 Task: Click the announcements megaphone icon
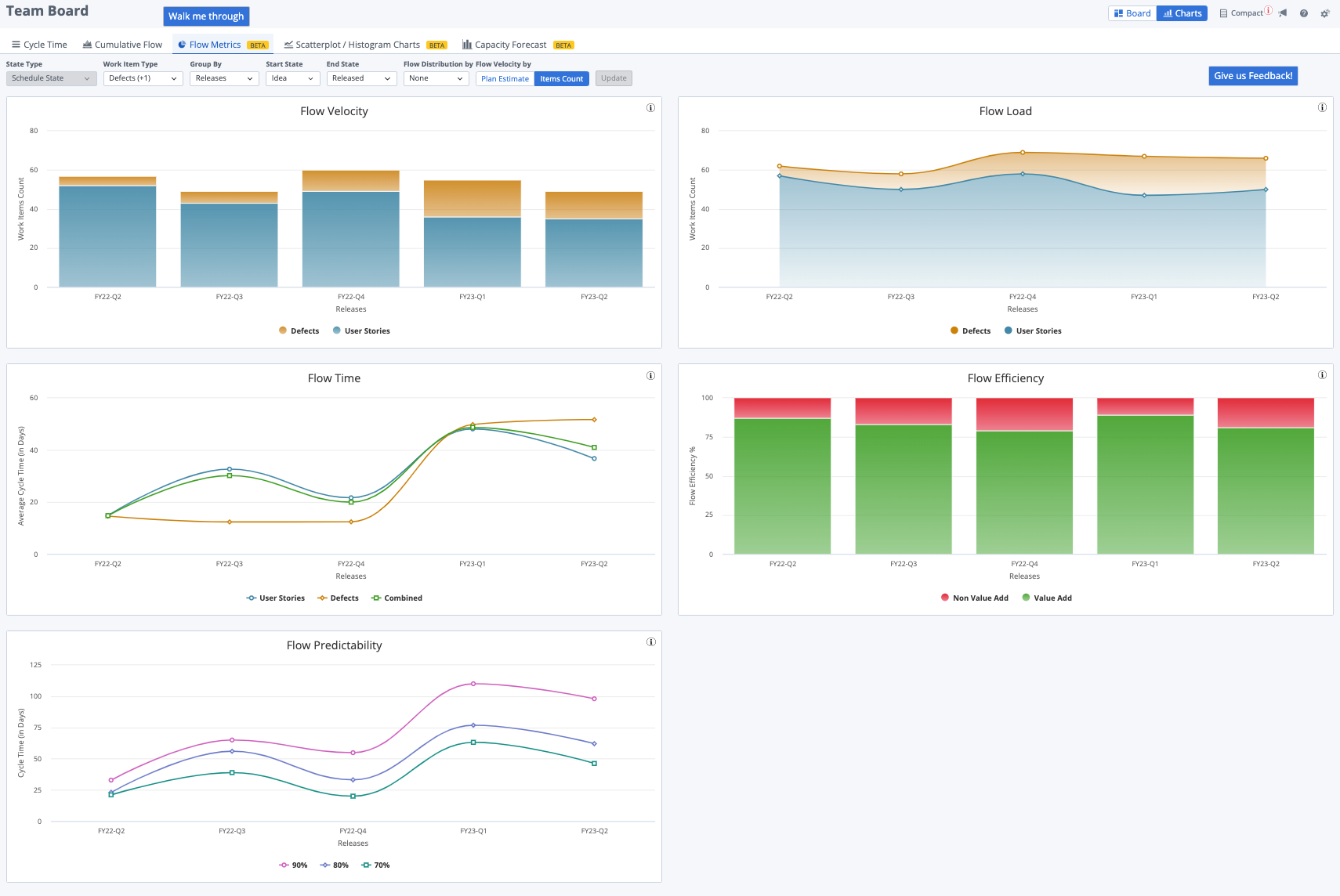click(x=1283, y=13)
